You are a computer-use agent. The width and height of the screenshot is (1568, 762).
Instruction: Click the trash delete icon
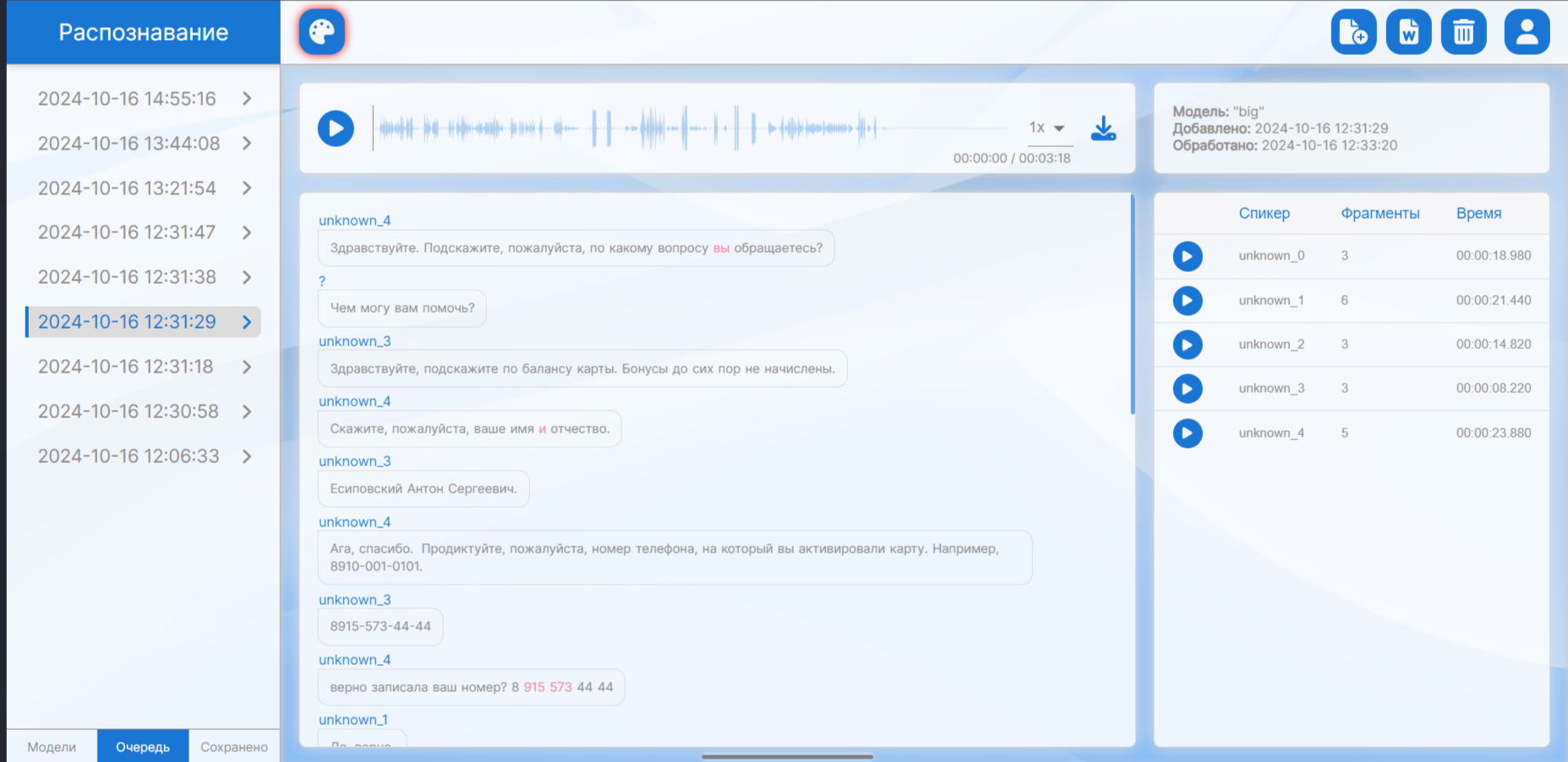pyautogui.click(x=1463, y=32)
